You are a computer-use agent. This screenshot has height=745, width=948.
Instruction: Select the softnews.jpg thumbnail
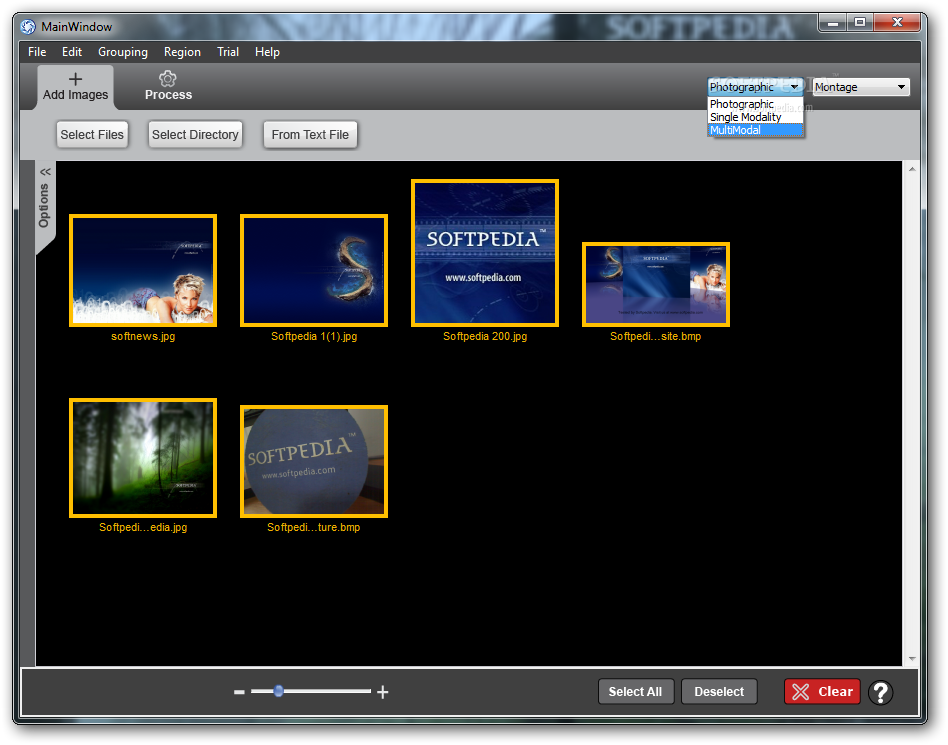[x=143, y=270]
